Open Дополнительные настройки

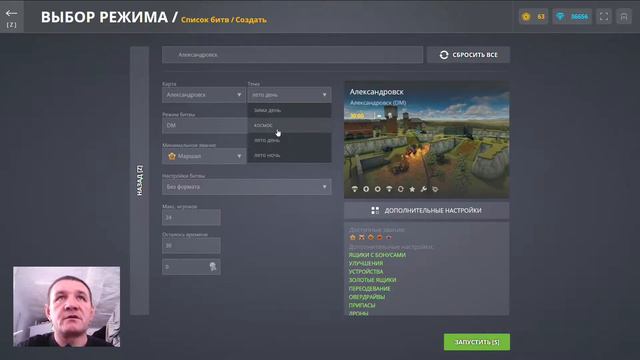[x=427, y=210]
